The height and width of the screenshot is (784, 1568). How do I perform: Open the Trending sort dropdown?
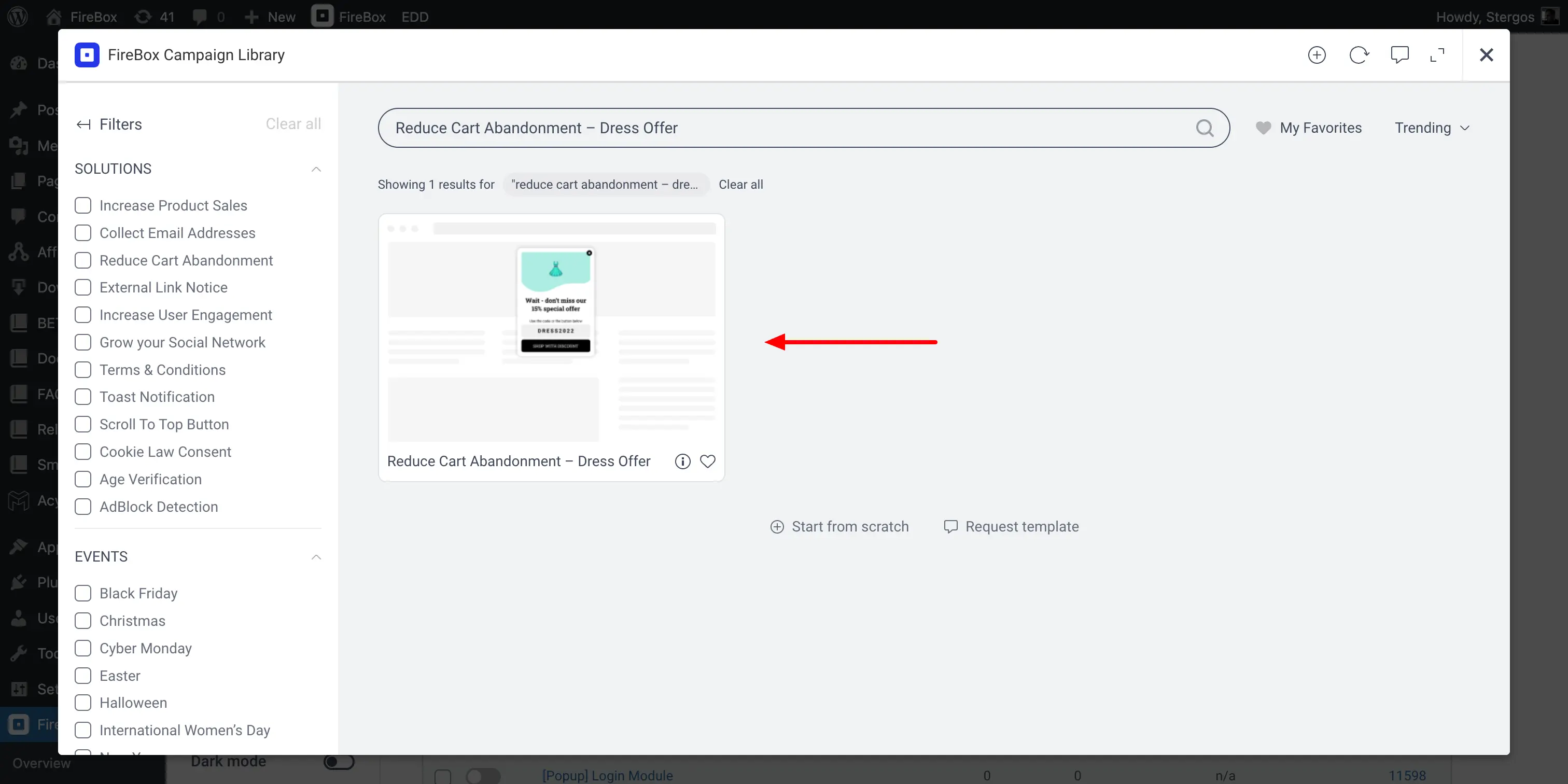point(1432,128)
